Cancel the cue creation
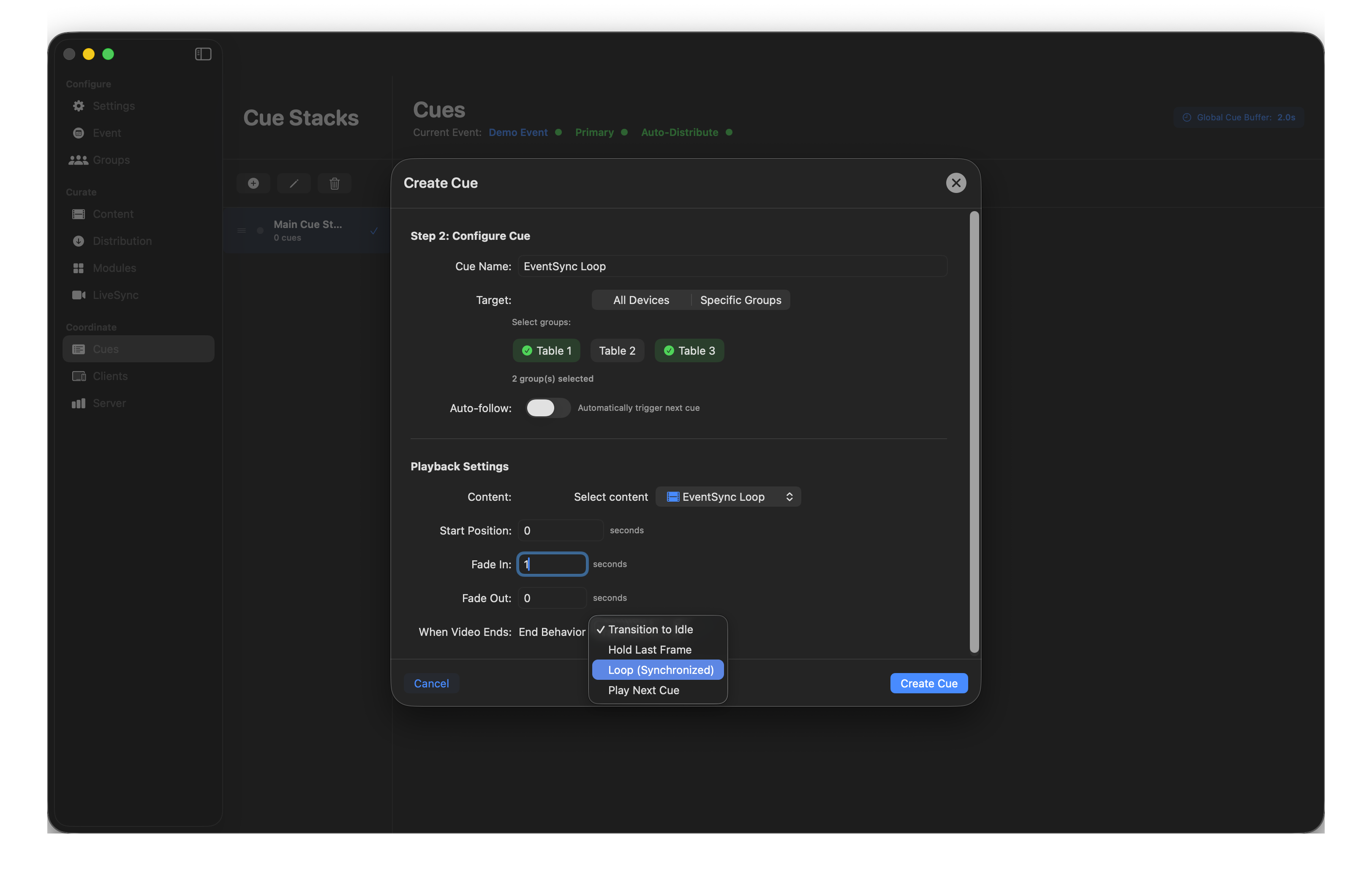 point(431,684)
